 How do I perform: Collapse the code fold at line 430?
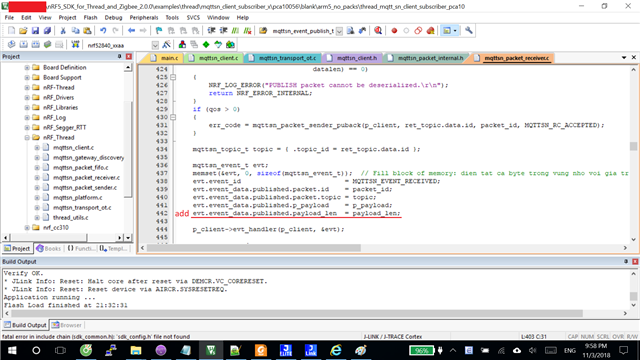pos(173,117)
